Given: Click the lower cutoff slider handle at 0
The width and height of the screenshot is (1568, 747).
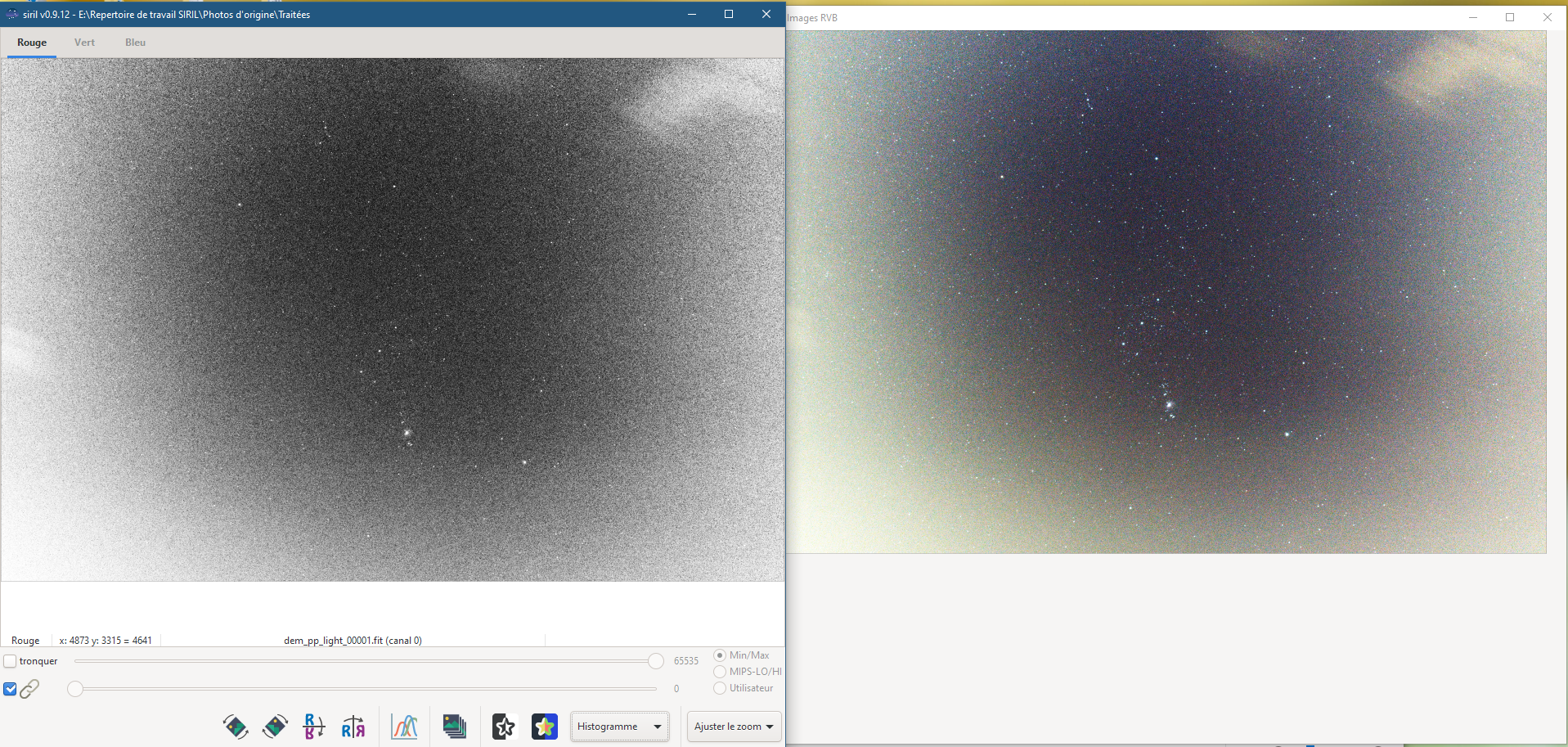Looking at the screenshot, I should pos(75,689).
